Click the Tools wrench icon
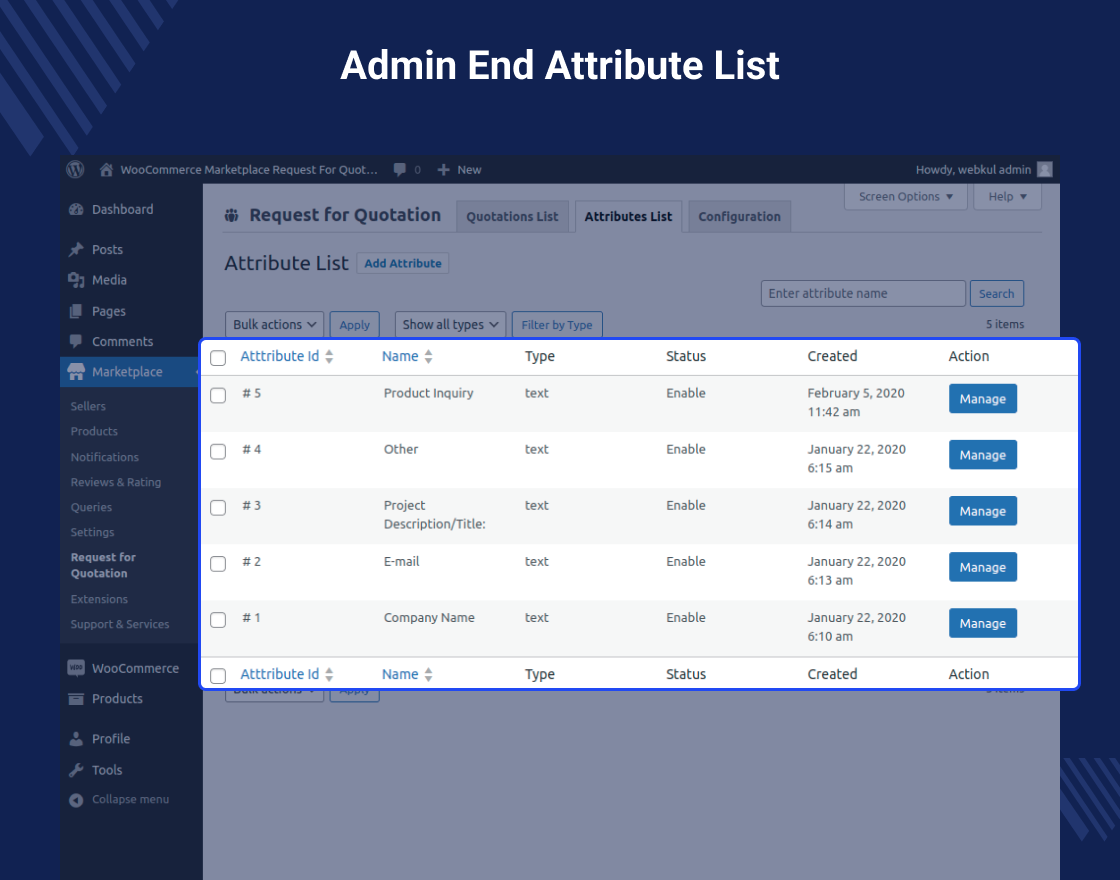This screenshot has width=1120, height=880. click(76, 770)
